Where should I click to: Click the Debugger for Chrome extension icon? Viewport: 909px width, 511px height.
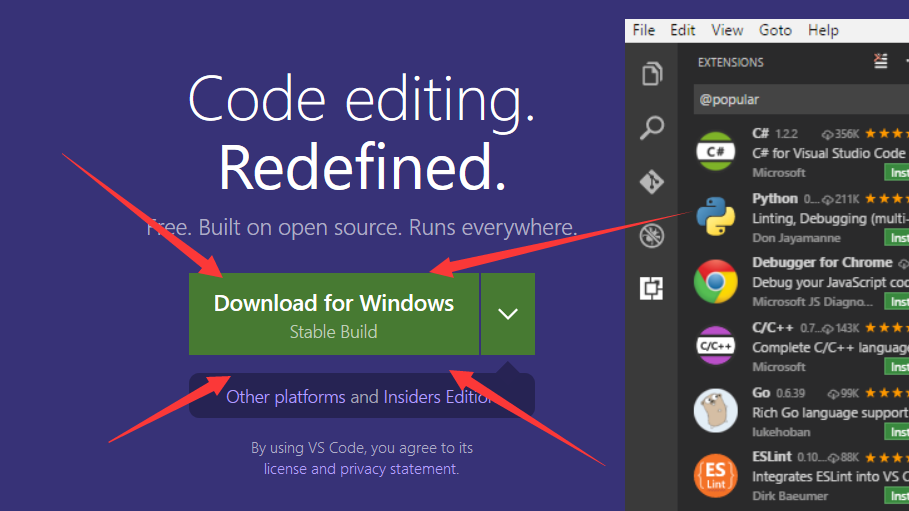coord(715,281)
